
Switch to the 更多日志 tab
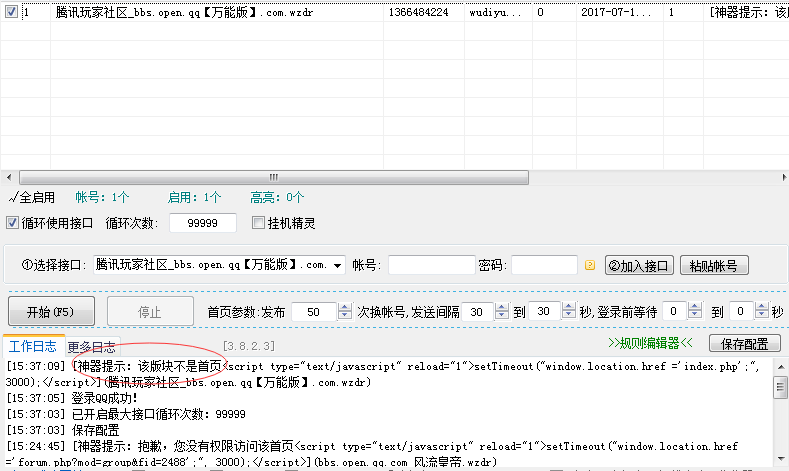(x=92, y=347)
